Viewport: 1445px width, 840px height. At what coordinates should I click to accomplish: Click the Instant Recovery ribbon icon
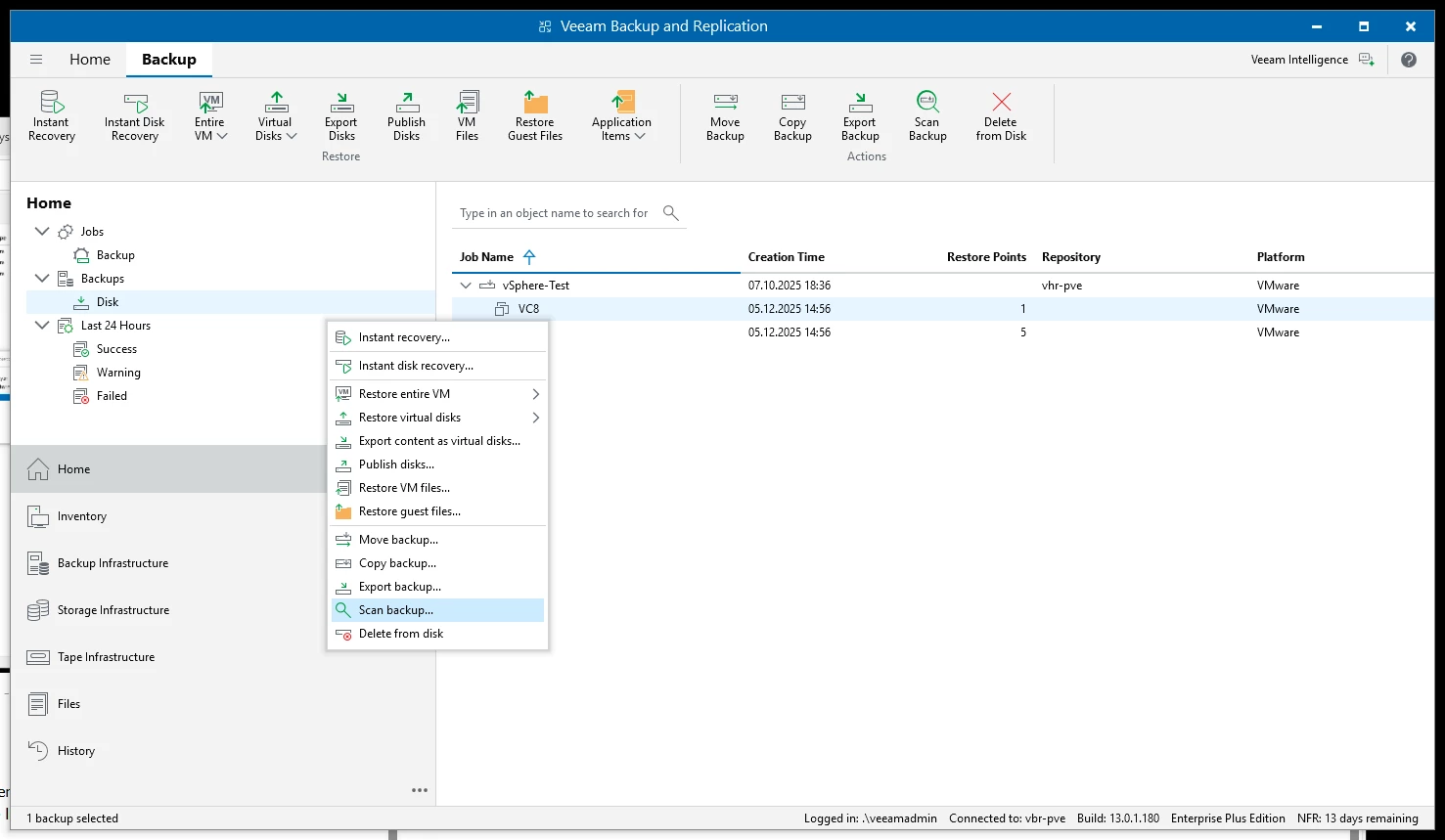[51, 104]
